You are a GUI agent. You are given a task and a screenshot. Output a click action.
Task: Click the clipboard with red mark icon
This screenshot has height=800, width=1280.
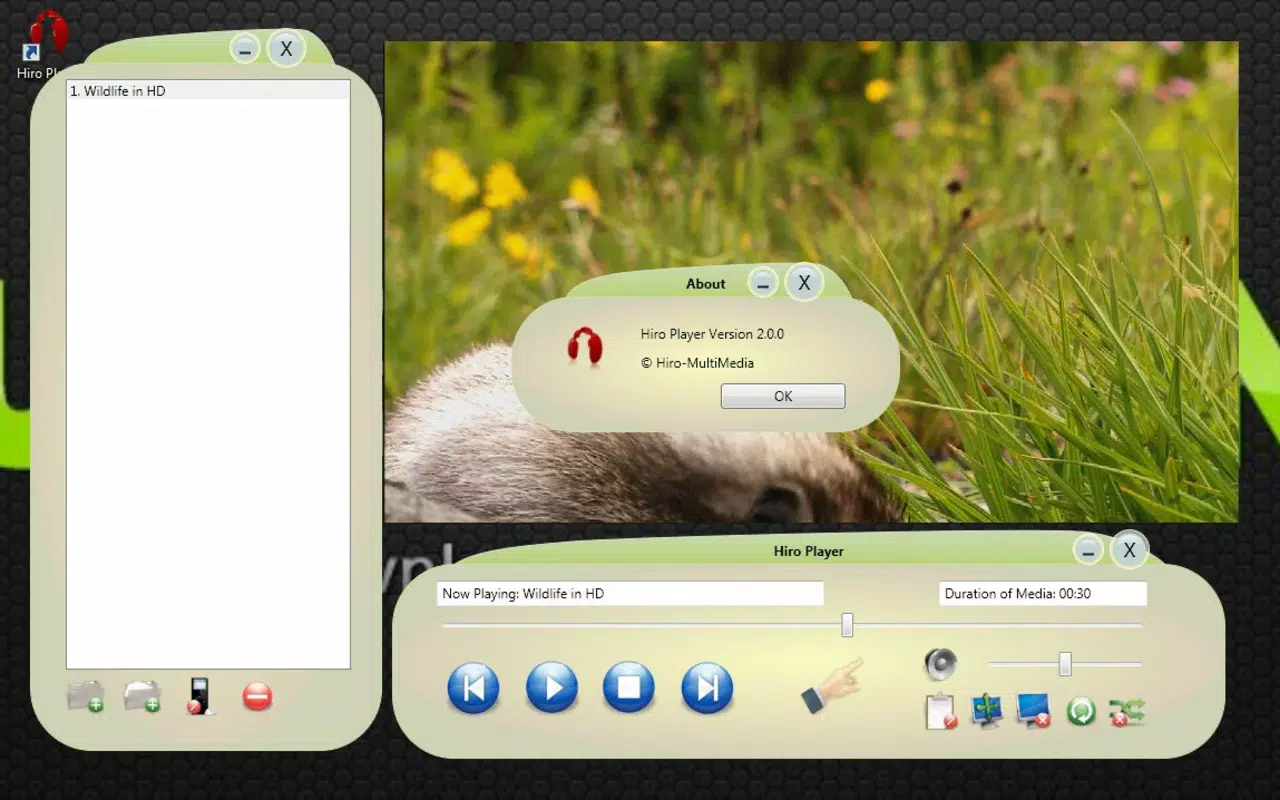pyautogui.click(x=941, y=711)
